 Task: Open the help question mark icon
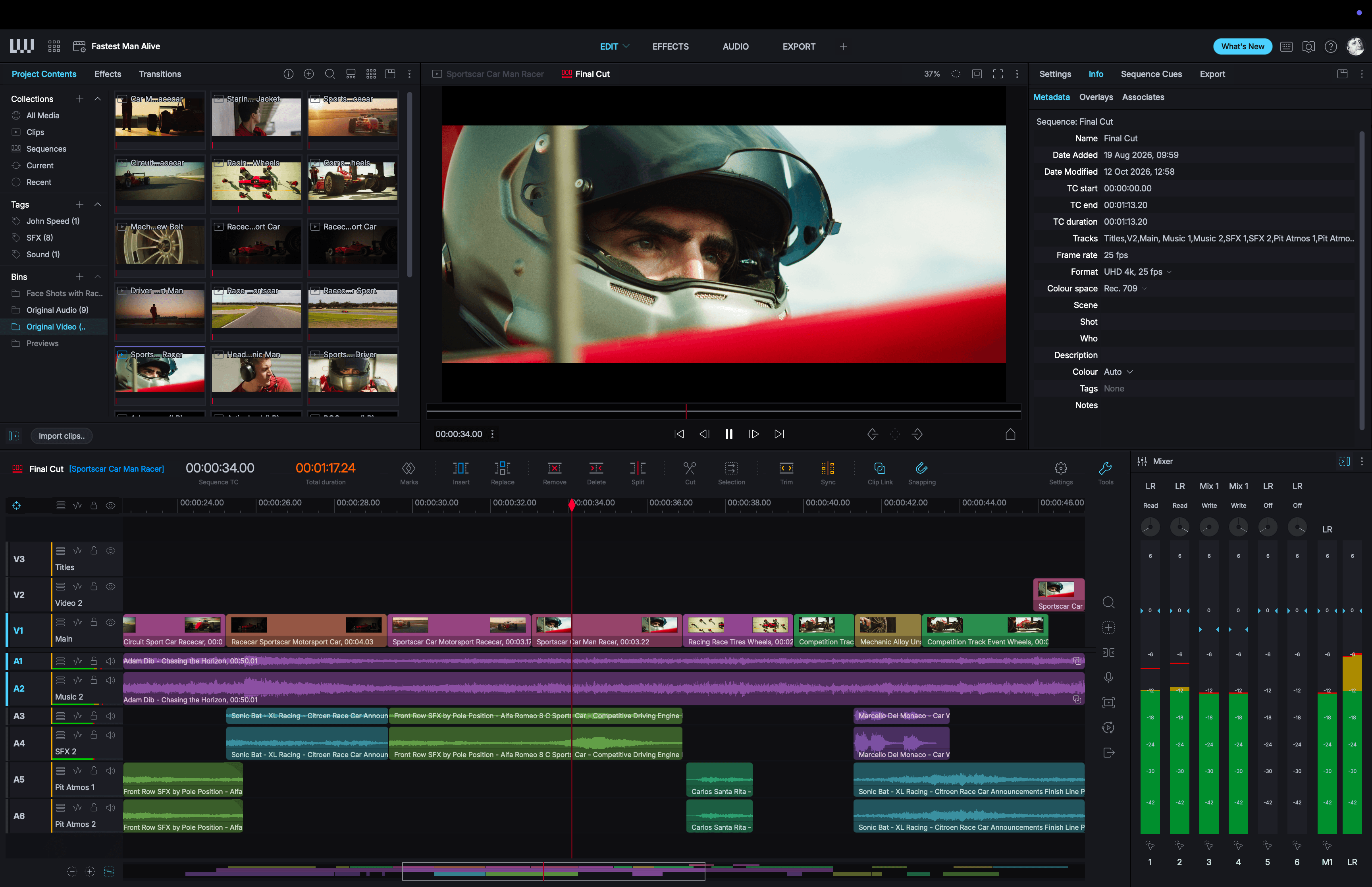1331,47
